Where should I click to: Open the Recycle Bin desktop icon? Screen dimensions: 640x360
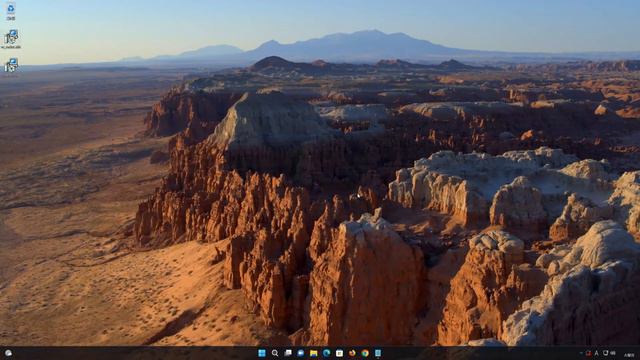pos(11,11)
